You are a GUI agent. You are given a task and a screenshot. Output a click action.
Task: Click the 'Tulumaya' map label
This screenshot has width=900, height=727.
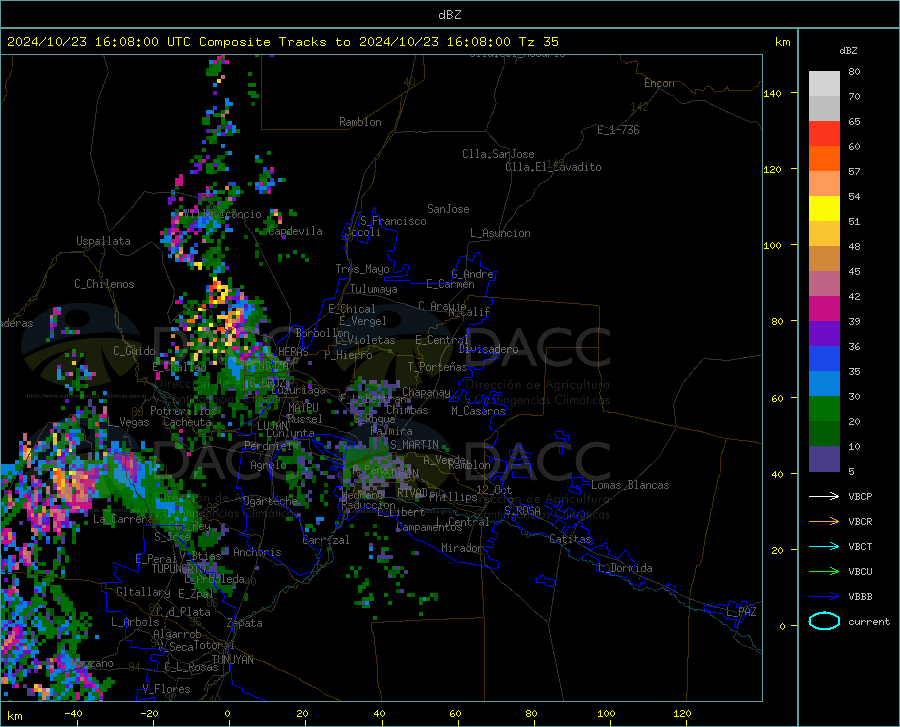(x=374, y=289)
